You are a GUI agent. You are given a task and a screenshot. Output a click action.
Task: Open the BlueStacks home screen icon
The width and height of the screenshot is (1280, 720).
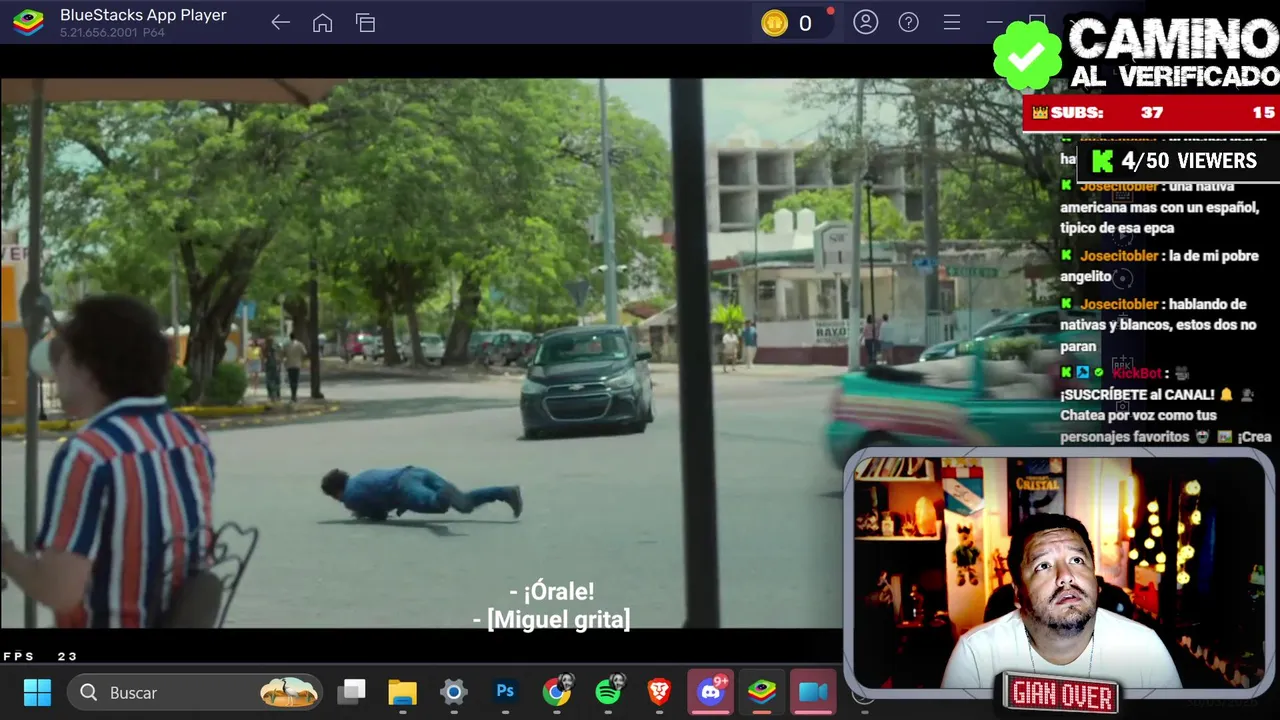322,23
